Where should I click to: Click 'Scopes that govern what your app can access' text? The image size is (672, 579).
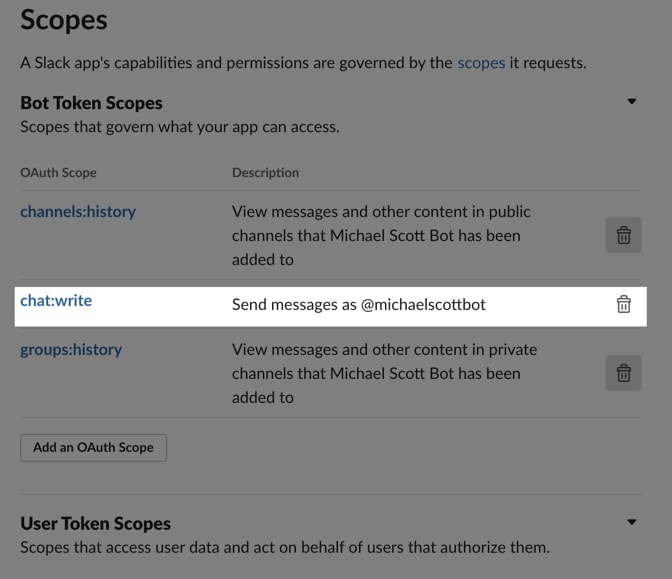(180, 127)
